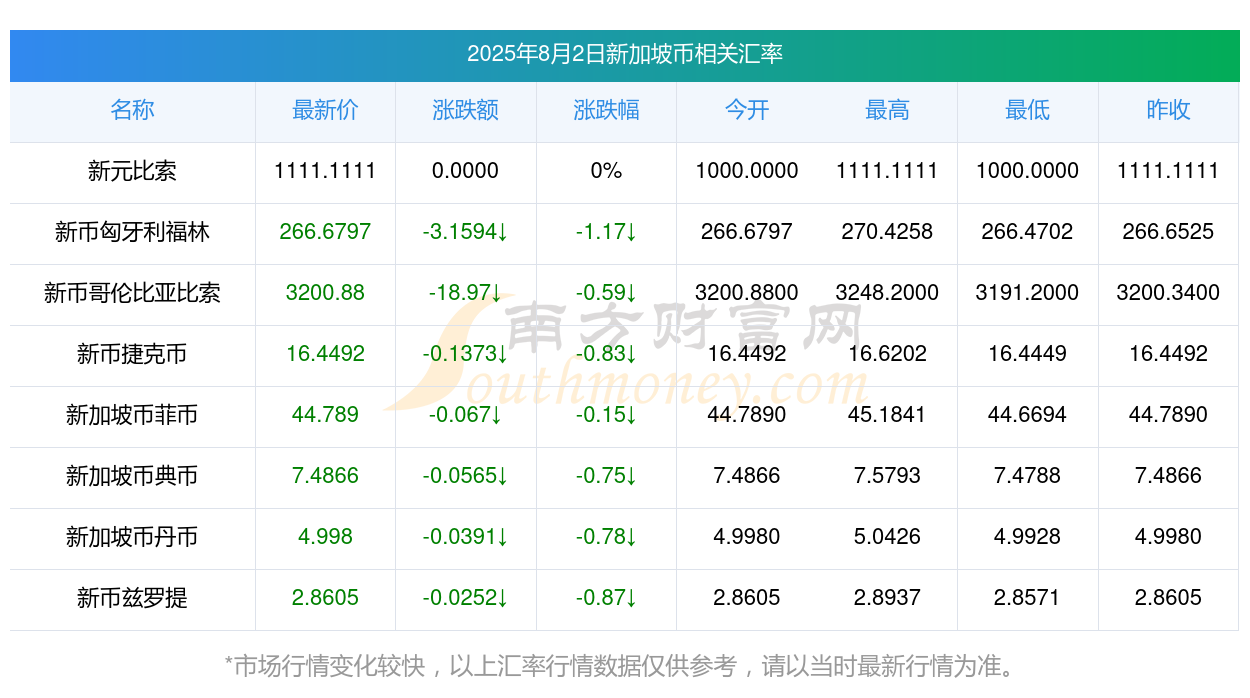Select the 今开 column header
Screen dimensions: 1250x698
[x=747, y=110]
